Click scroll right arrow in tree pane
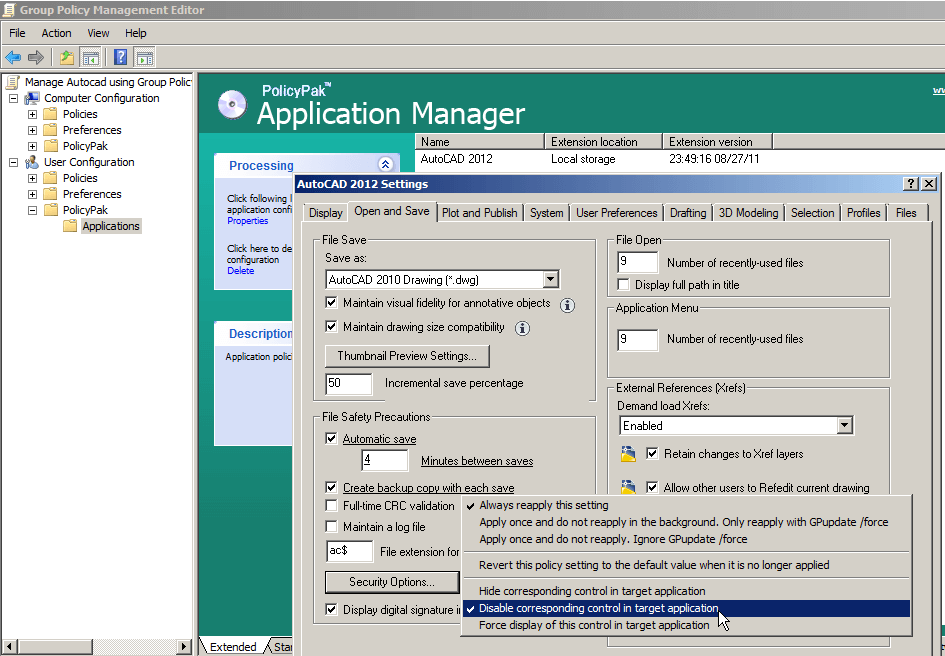This screenshot has width=945, height=656. pos(184,646)
